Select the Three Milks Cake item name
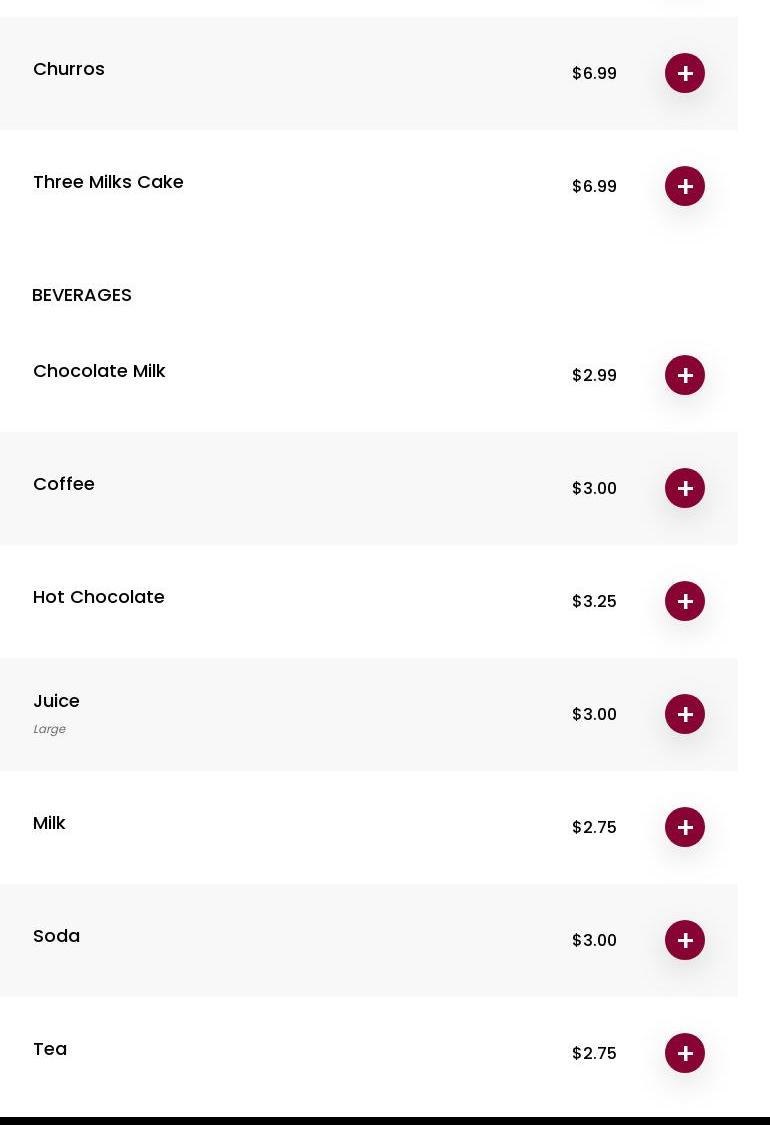Screen dimensions: 770x1125 tap(108, 182)
